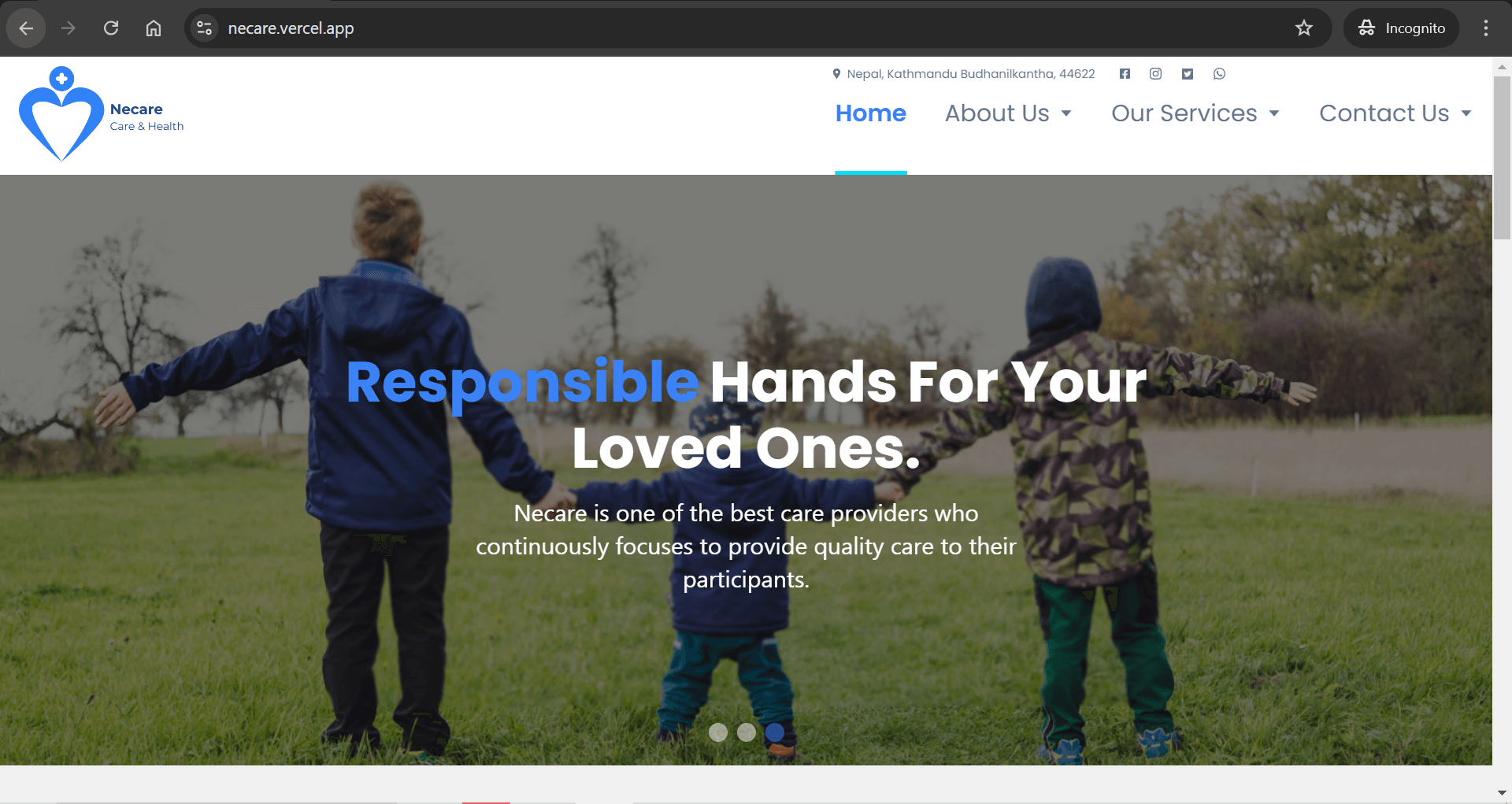Go to browser home page icon

154,28
